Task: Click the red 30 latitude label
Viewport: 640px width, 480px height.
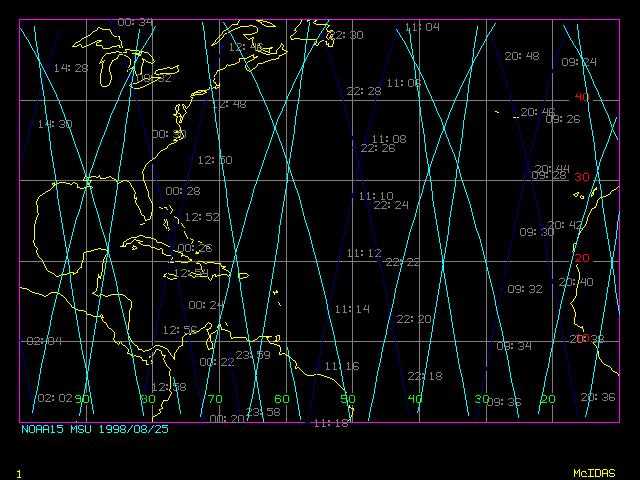Action: pos(582,177)
